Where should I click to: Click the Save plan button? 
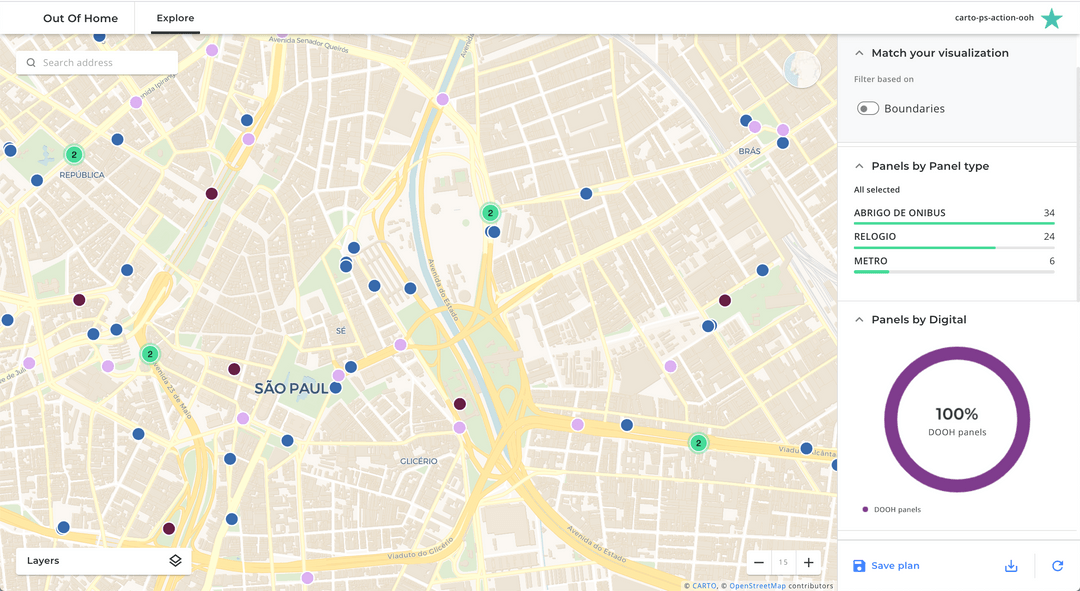(886, 566)
